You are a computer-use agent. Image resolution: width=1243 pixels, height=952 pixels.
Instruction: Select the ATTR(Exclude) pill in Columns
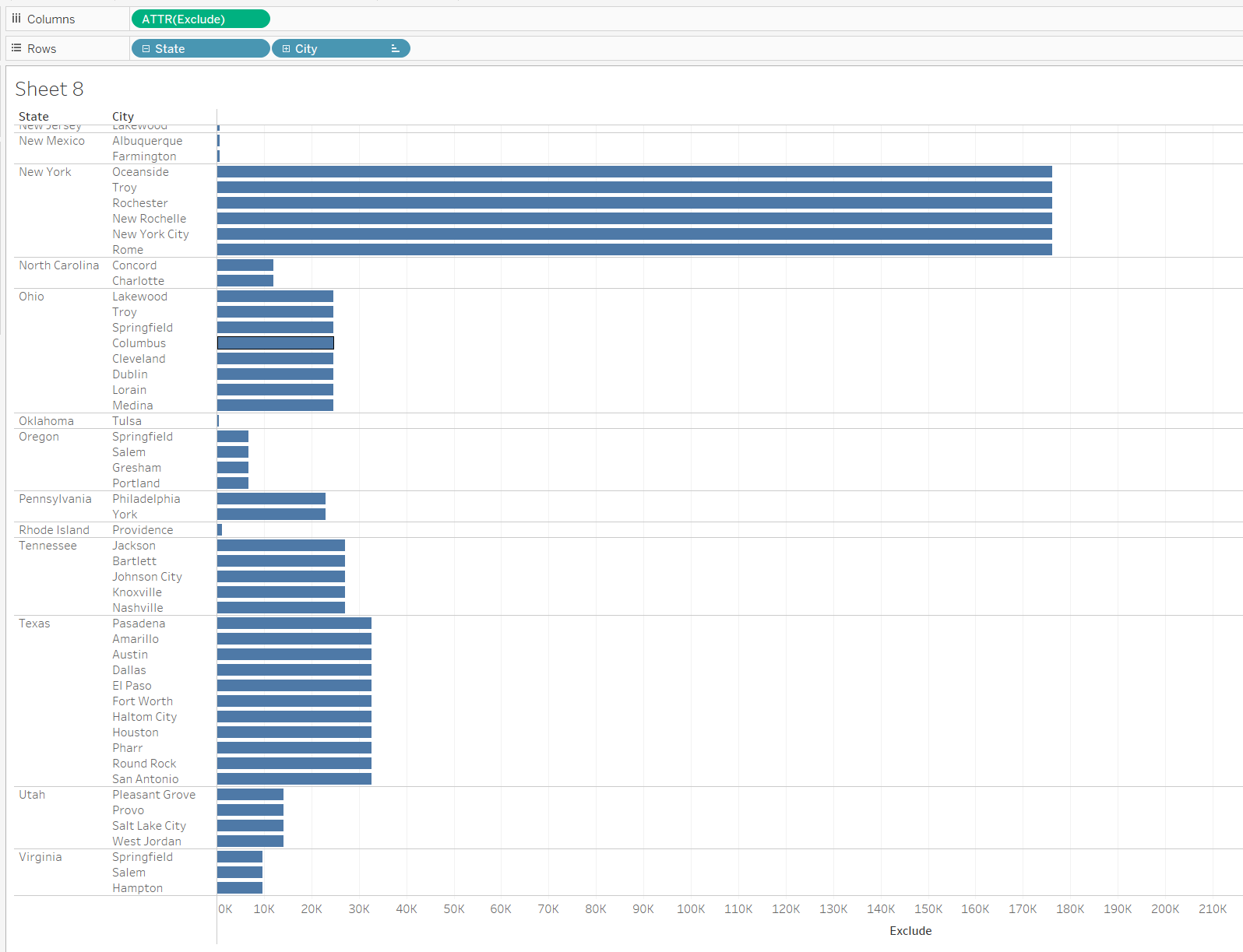click(x=201, y=19)
